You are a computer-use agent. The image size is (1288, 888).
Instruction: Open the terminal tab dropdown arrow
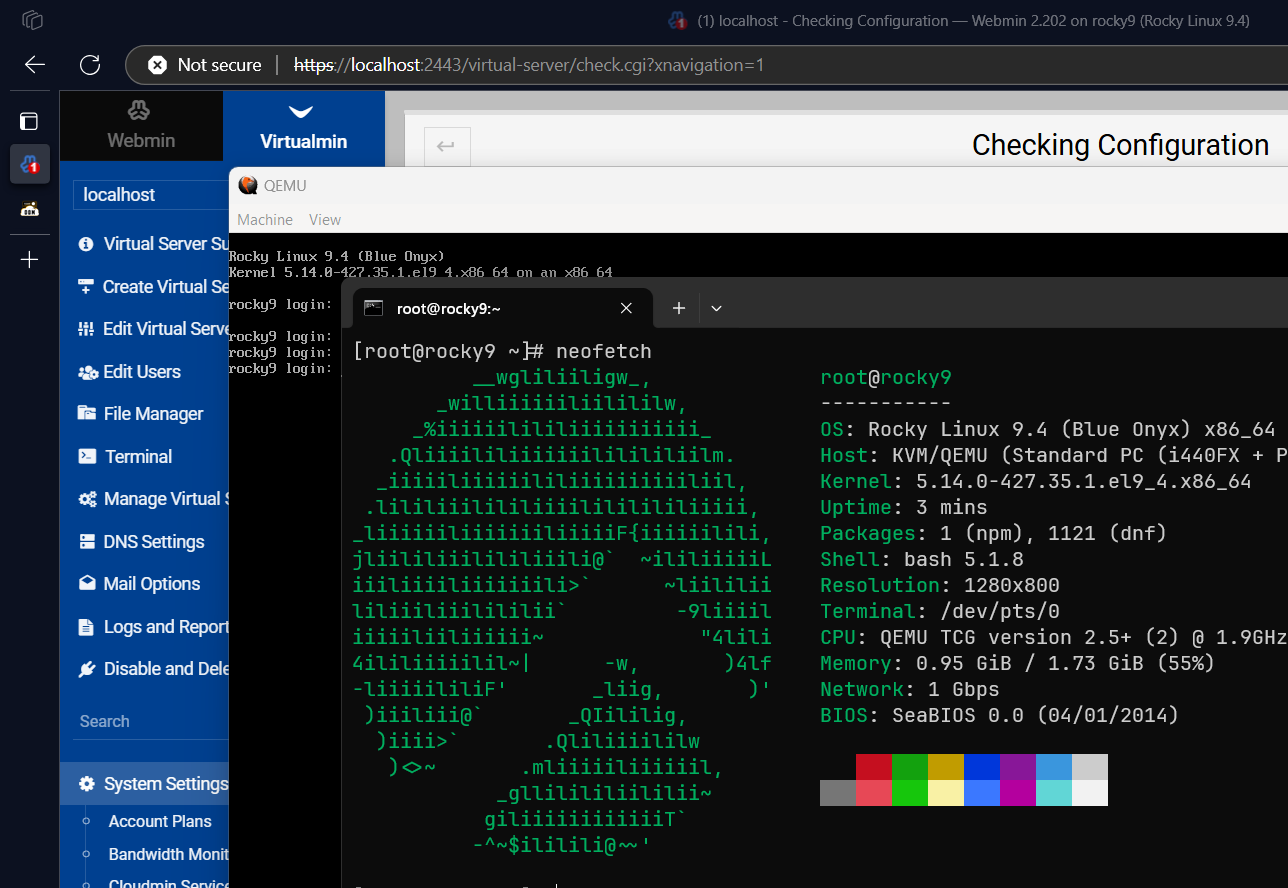click(716, 308)
